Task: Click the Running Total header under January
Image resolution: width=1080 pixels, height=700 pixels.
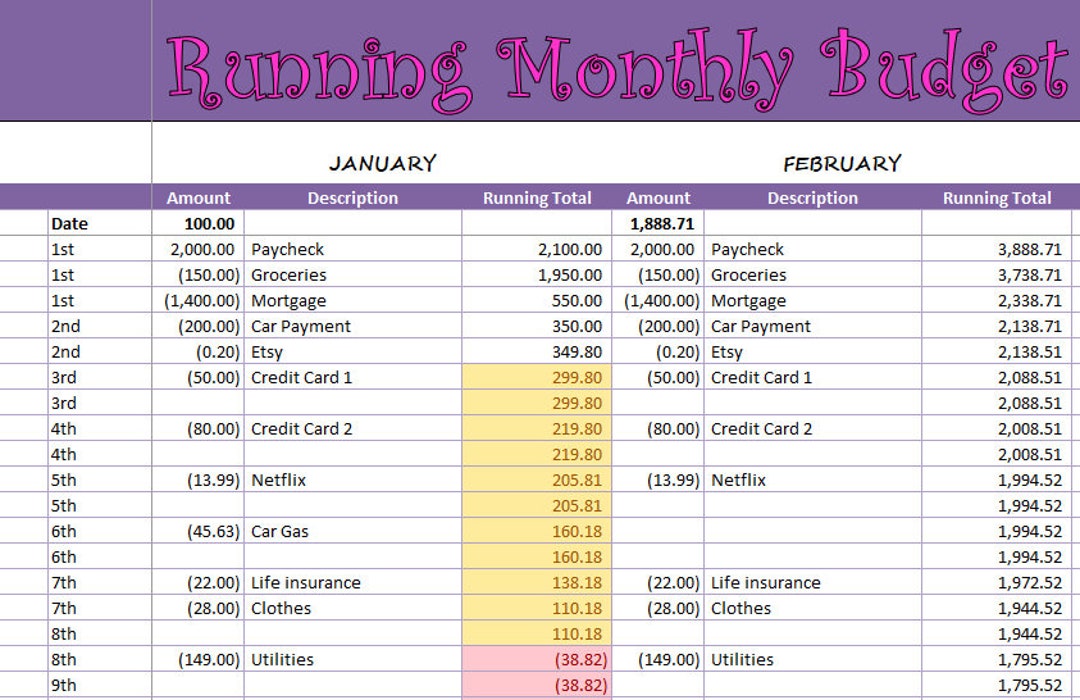Action: click(x=537, y=198)
